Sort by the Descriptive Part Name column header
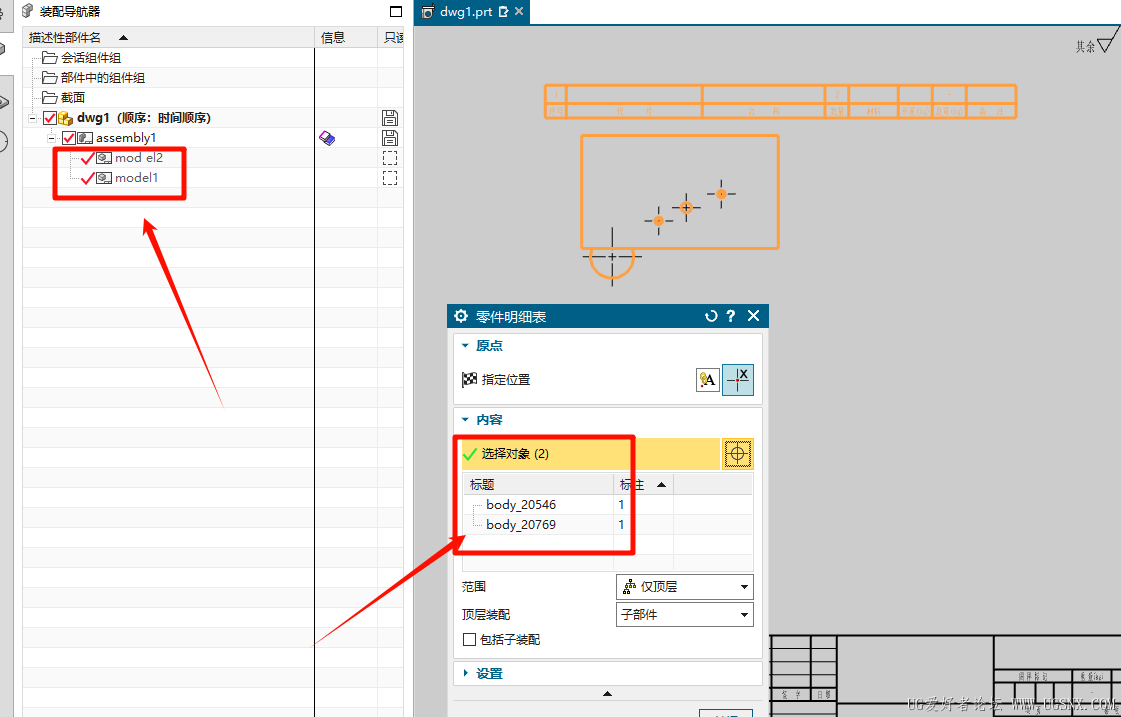The height and width of the screenshot is (717, 1121). (169, 37)
